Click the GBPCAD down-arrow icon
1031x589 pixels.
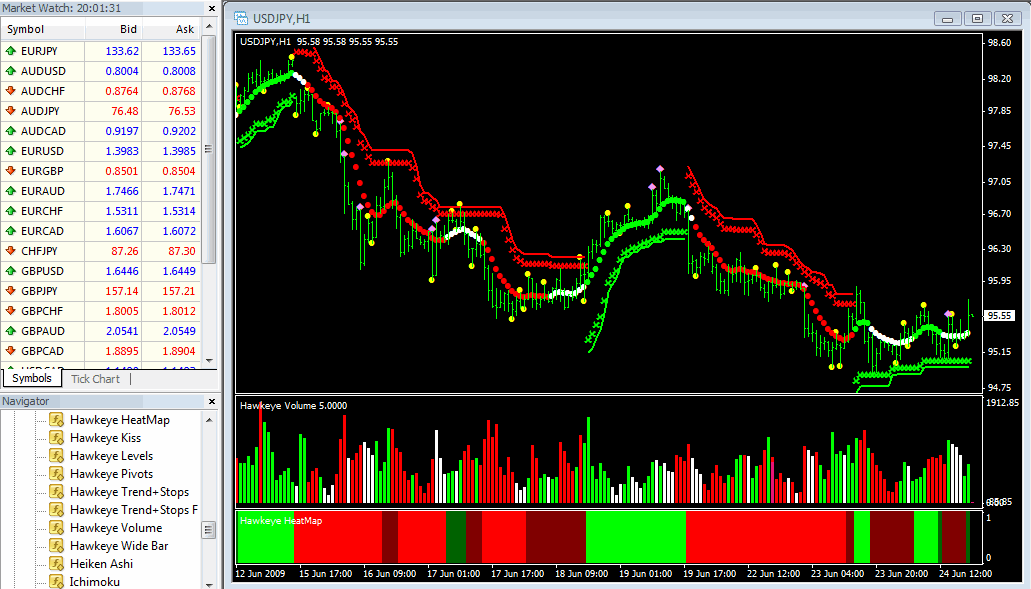tap(11, 350)
